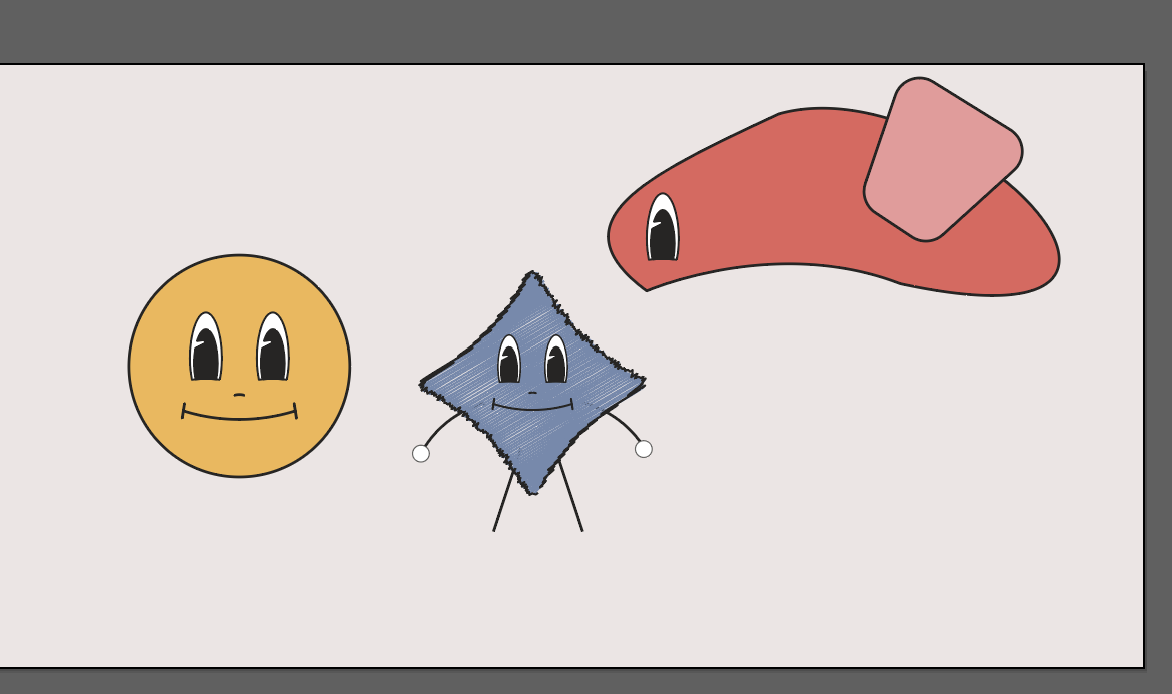This screenshot has height=694, width=1172.
Task: Select the yellow circle's smile line
Action: coord(240,417)
